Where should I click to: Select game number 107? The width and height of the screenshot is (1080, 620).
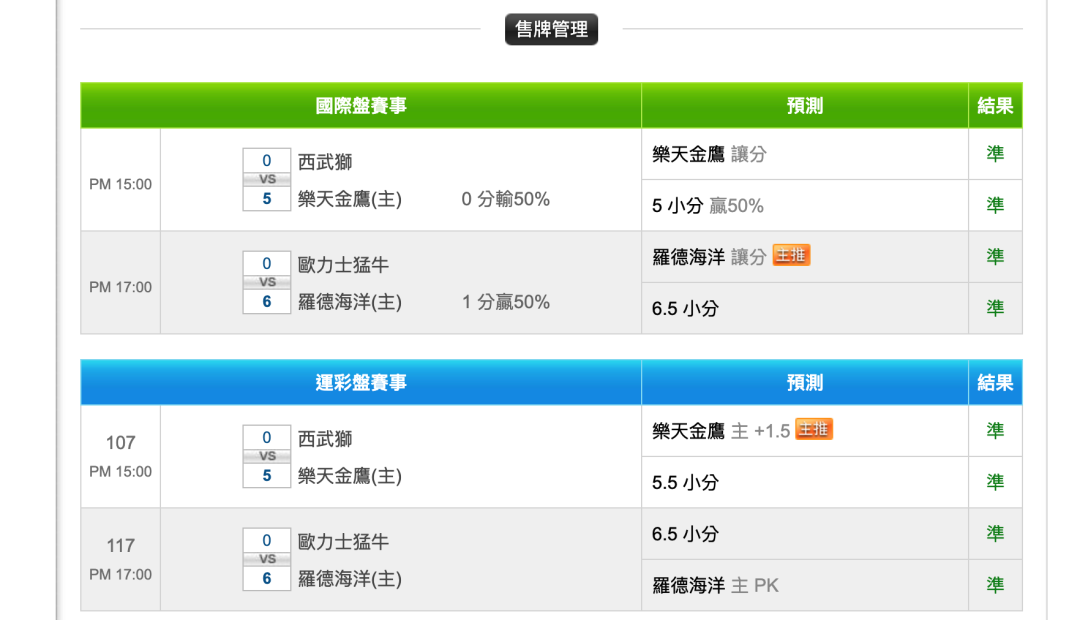point(121,443)
